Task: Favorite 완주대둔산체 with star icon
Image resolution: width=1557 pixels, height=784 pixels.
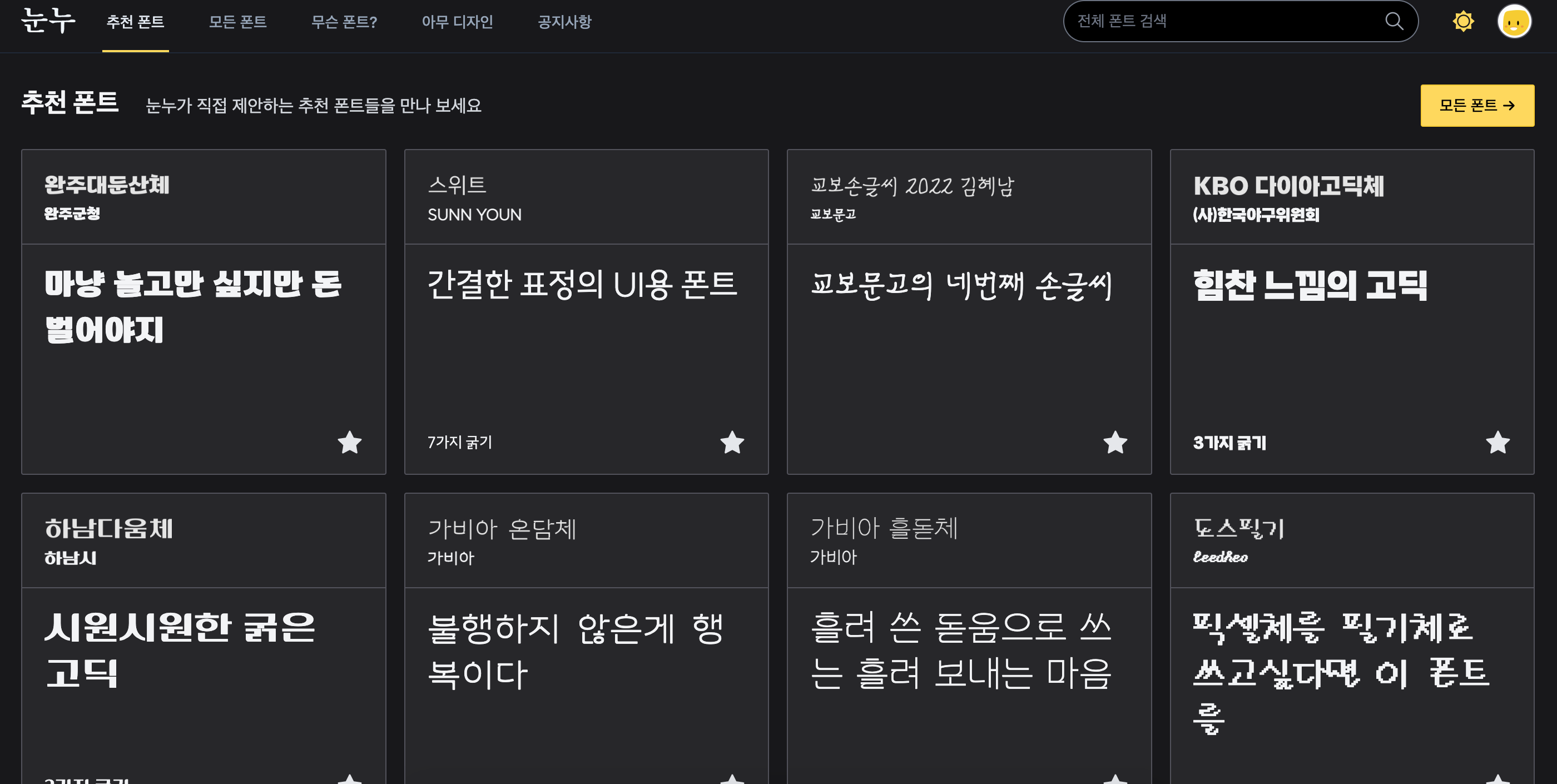Action: [349, 443]
